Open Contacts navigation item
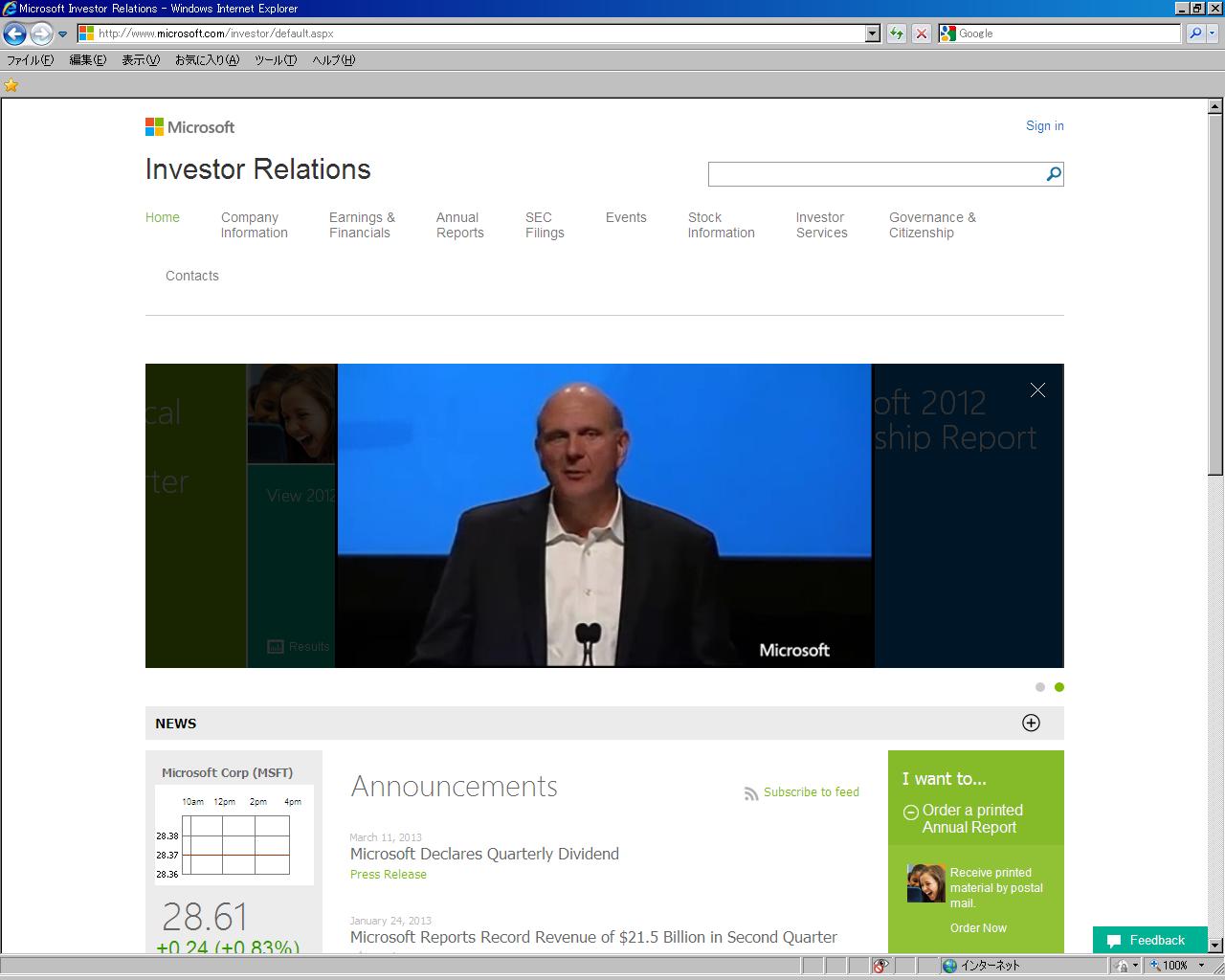 pos(192,276)
